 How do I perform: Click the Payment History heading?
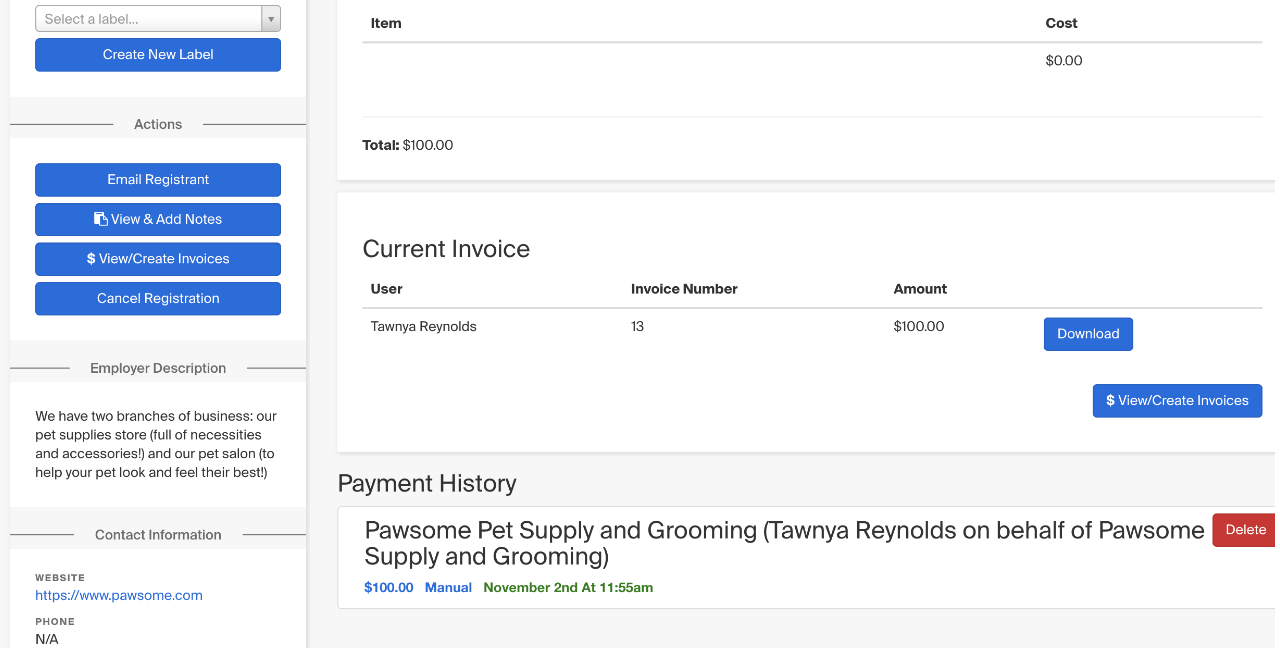[427, 483]
